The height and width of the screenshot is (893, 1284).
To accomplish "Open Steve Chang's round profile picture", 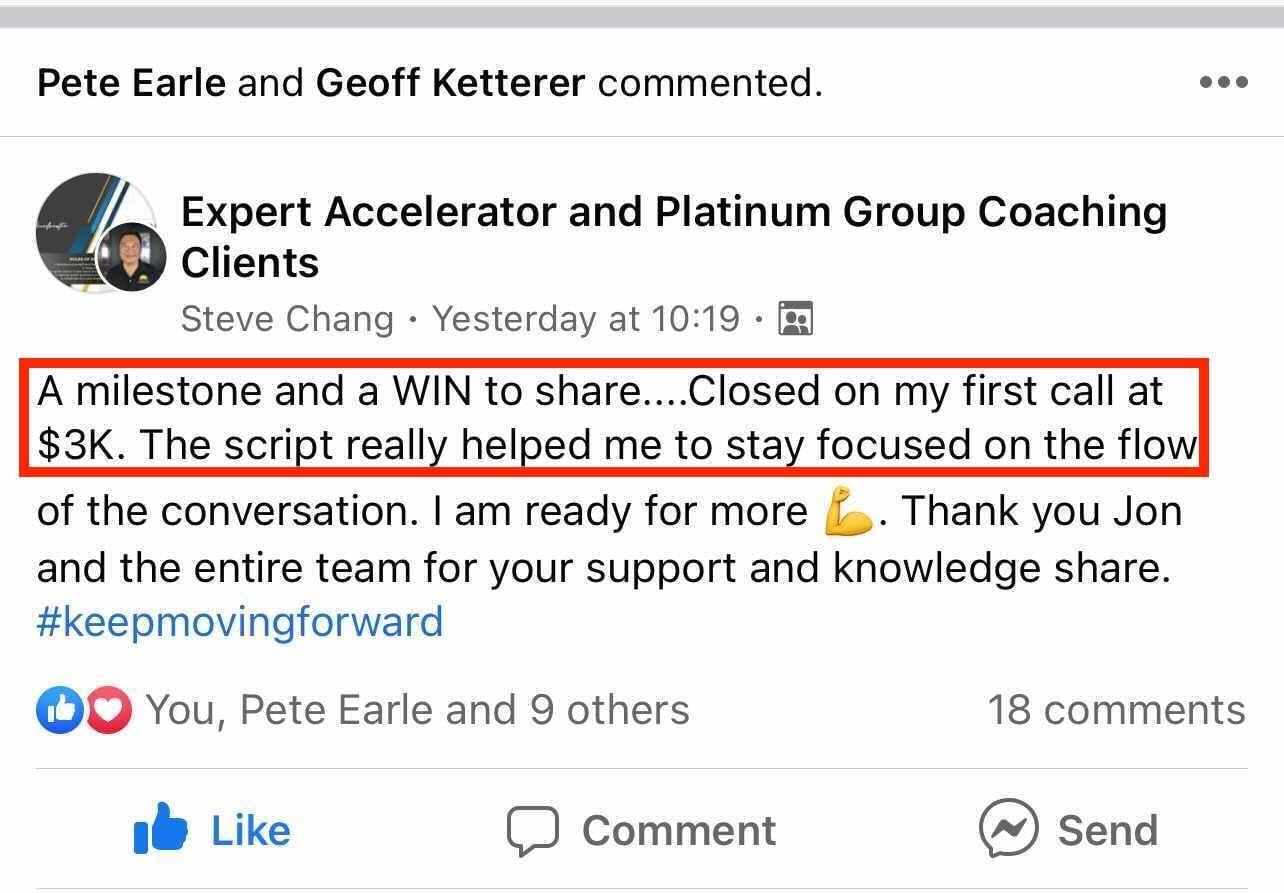I will pyautogui.click(x=132, y=257).
